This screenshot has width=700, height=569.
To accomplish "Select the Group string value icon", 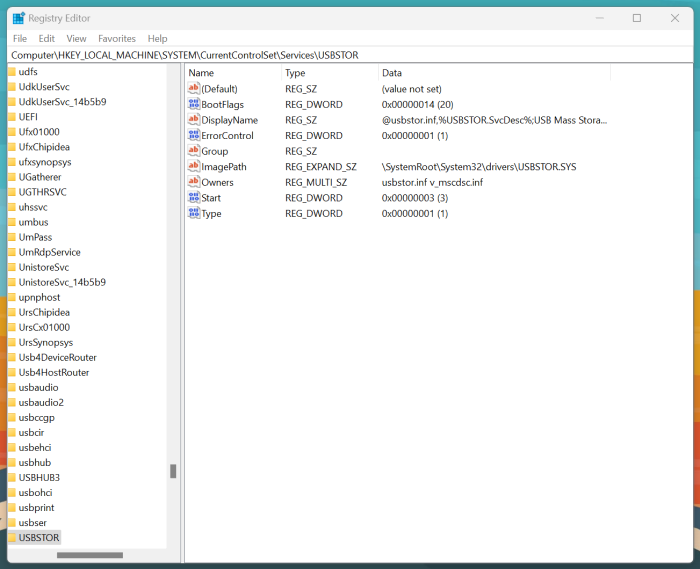I will [x=193, y=151].
